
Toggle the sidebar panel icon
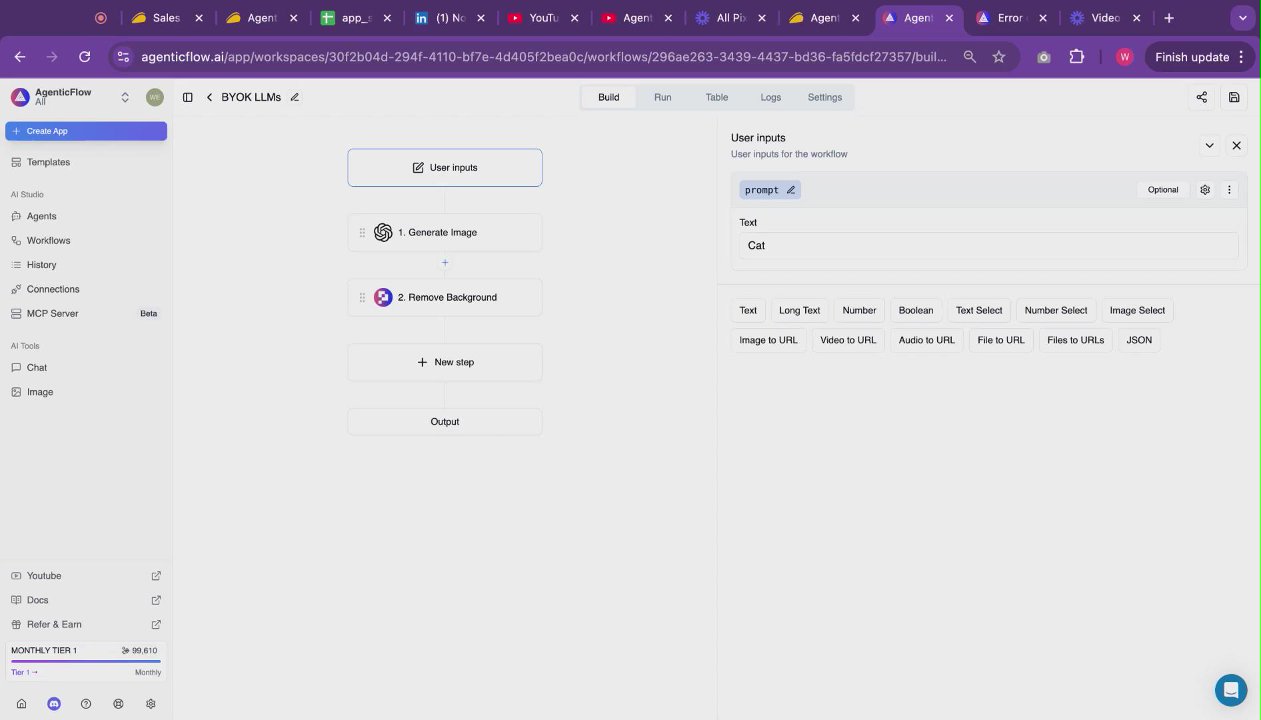(187, 97)
